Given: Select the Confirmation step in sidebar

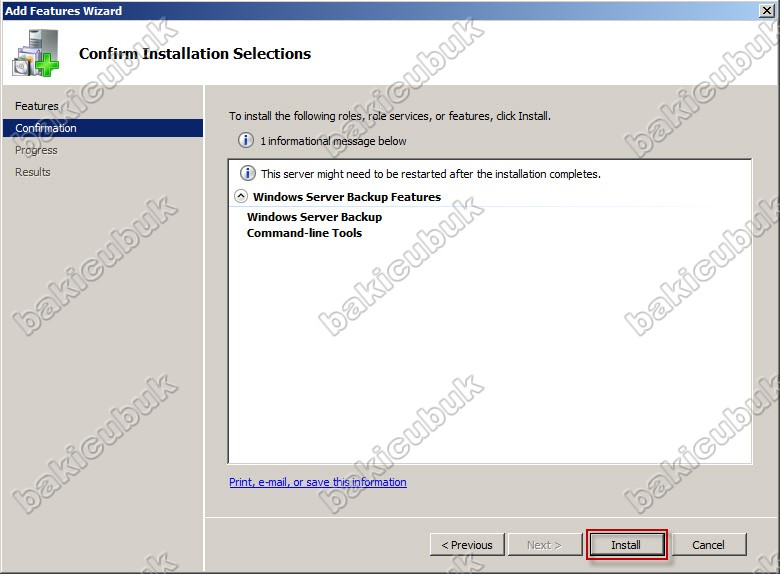Looking at the screenshot, I should pos(46,128).
